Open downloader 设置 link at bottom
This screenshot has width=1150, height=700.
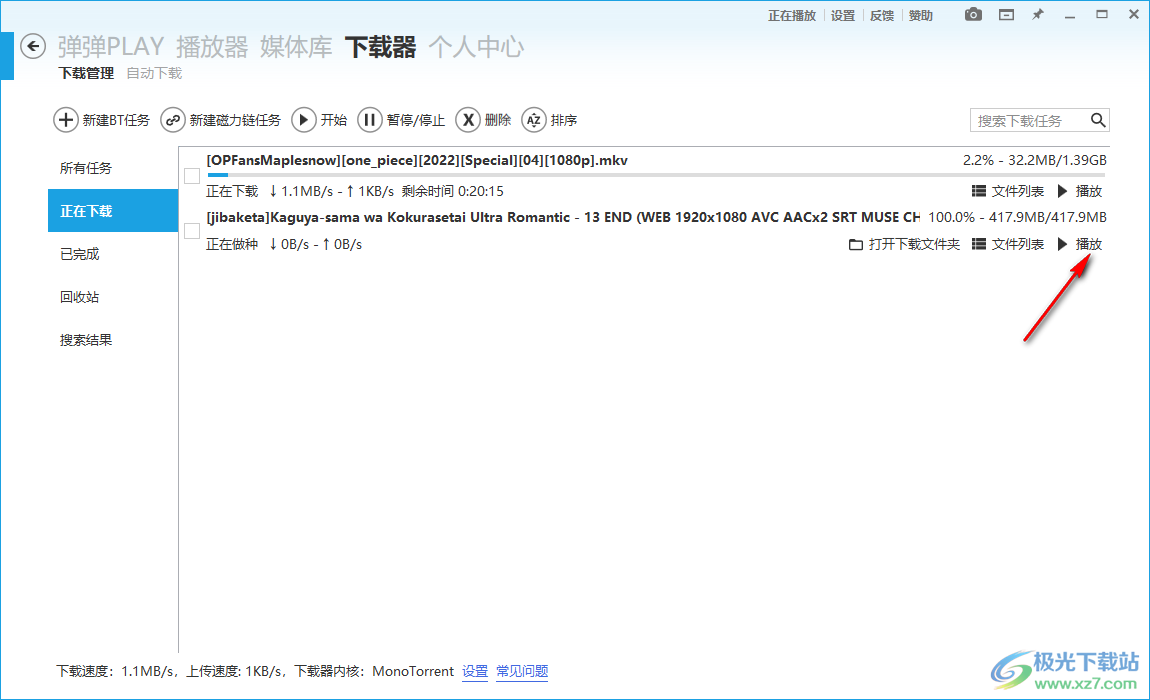coord(475,671)
